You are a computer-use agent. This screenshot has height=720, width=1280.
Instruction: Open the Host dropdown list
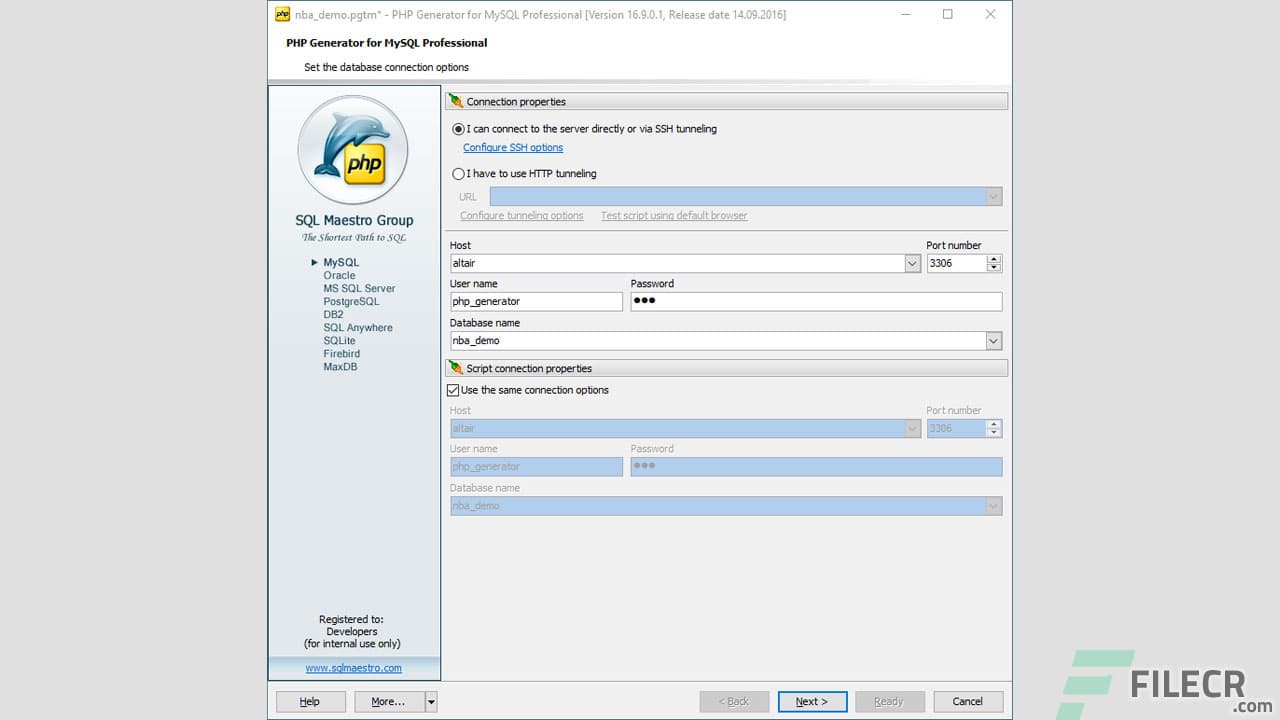point(911,263)
